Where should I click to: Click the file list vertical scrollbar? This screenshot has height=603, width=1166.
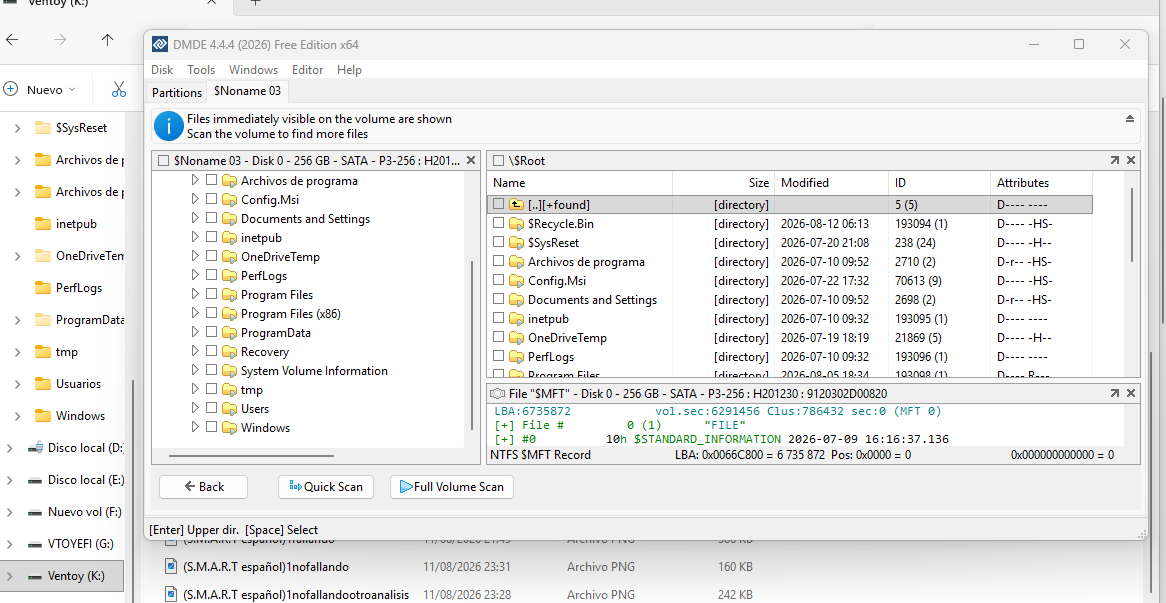coord(1133,225)
